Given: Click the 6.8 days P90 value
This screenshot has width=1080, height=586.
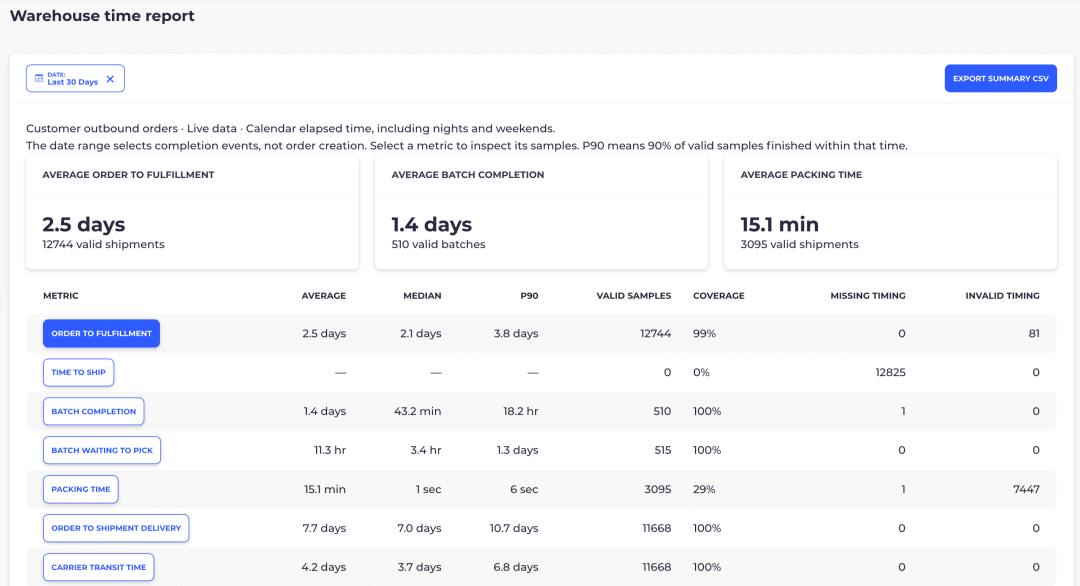Looking at the screenshot, I should [516, 567].
